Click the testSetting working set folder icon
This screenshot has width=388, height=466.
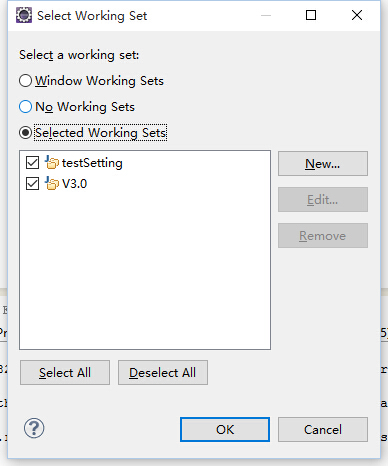[x=52, y=163]
